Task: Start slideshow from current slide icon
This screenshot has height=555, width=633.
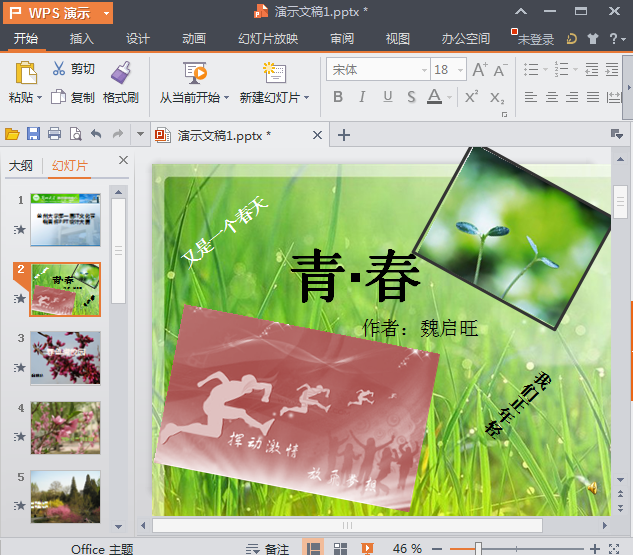Action: coord(195,73)
